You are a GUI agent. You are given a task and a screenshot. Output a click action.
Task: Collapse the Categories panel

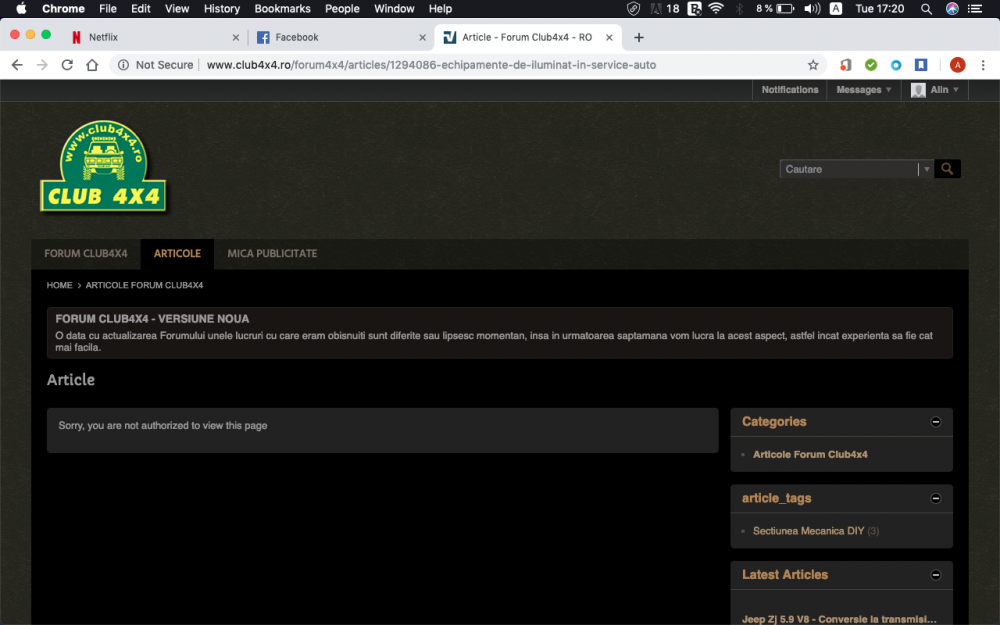pos(936,422)
